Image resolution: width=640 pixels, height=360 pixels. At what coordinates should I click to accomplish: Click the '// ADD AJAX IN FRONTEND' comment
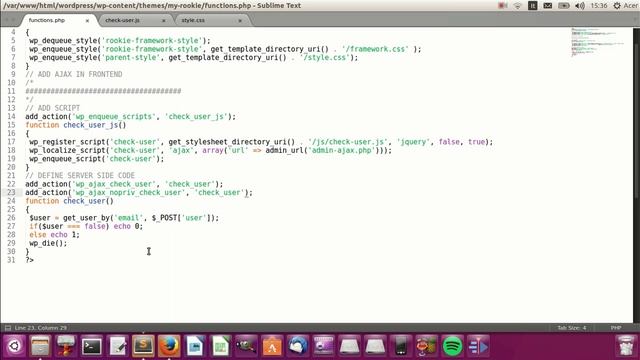[74, 74]
